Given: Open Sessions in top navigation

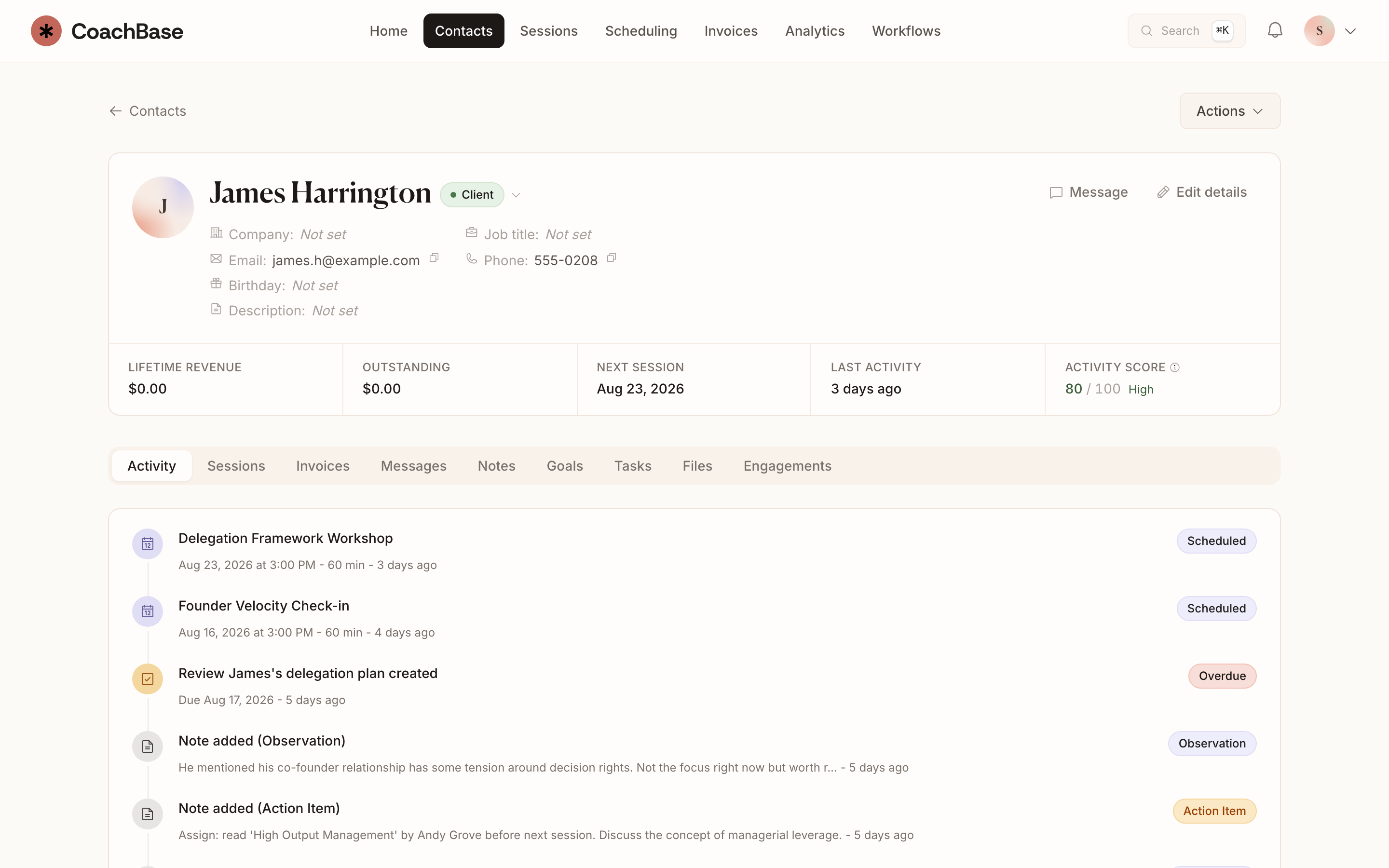Looking at the screenshot, I should 549,31.
